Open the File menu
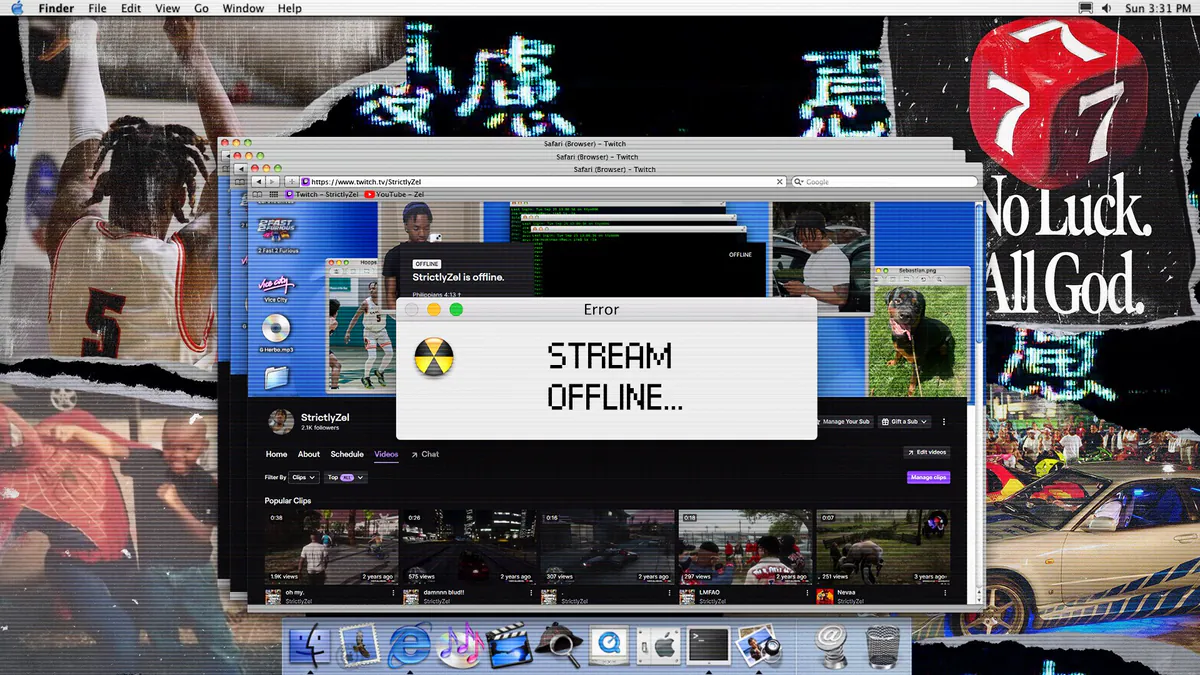The height and width of the screenshot is (675, 1200). 97,8
